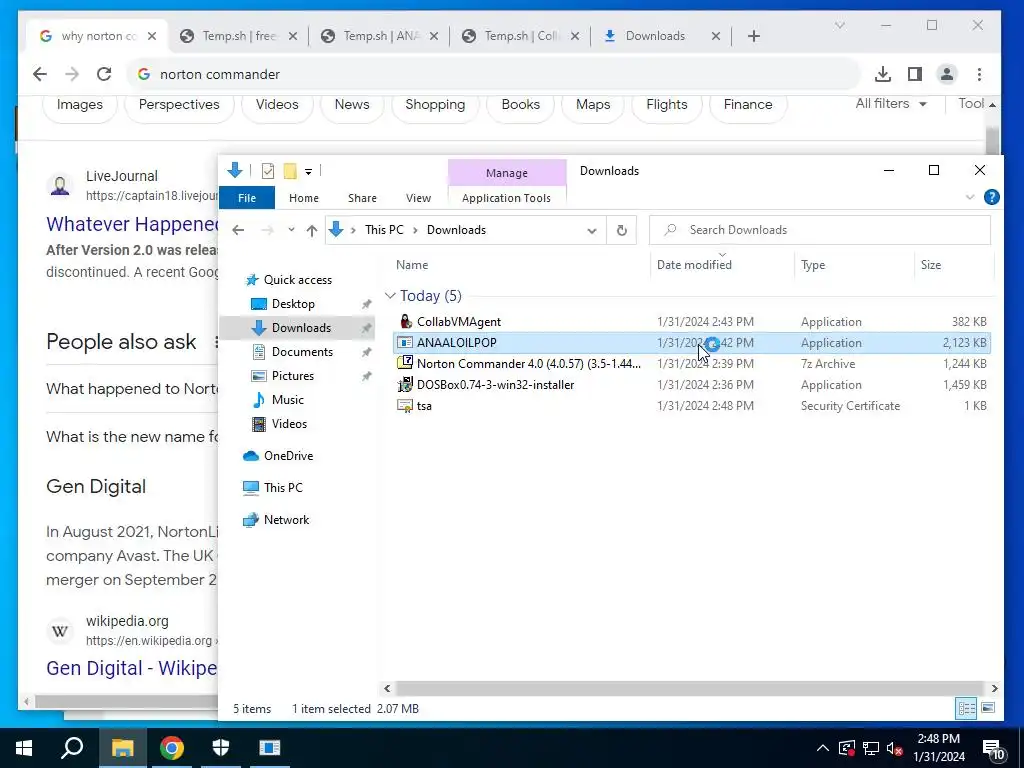Select the DOSBox0.74-3-win32-installer file

click(x=692, y=385)
